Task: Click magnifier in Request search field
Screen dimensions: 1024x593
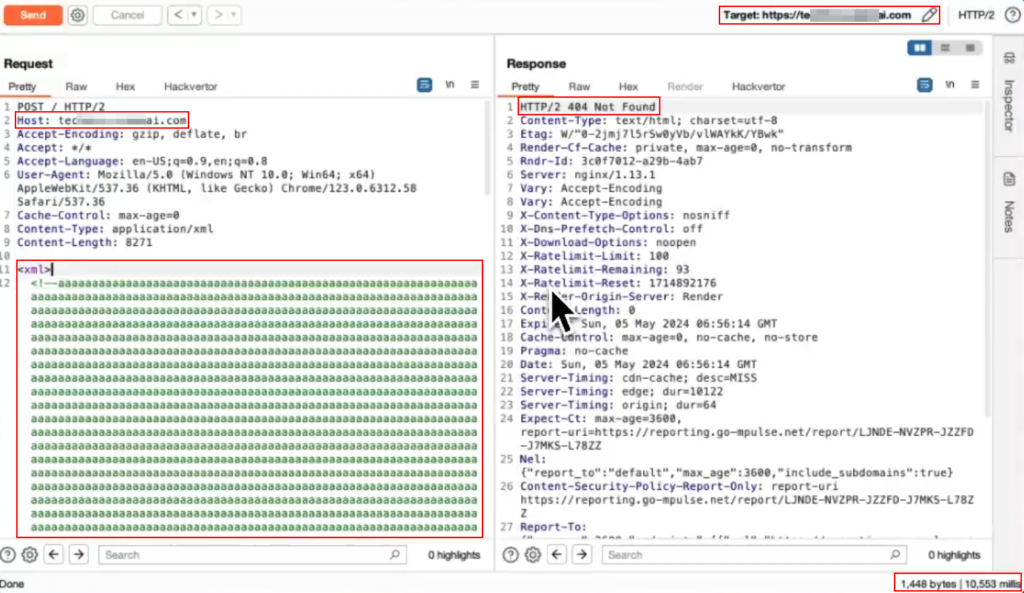Action: point(394,554)
